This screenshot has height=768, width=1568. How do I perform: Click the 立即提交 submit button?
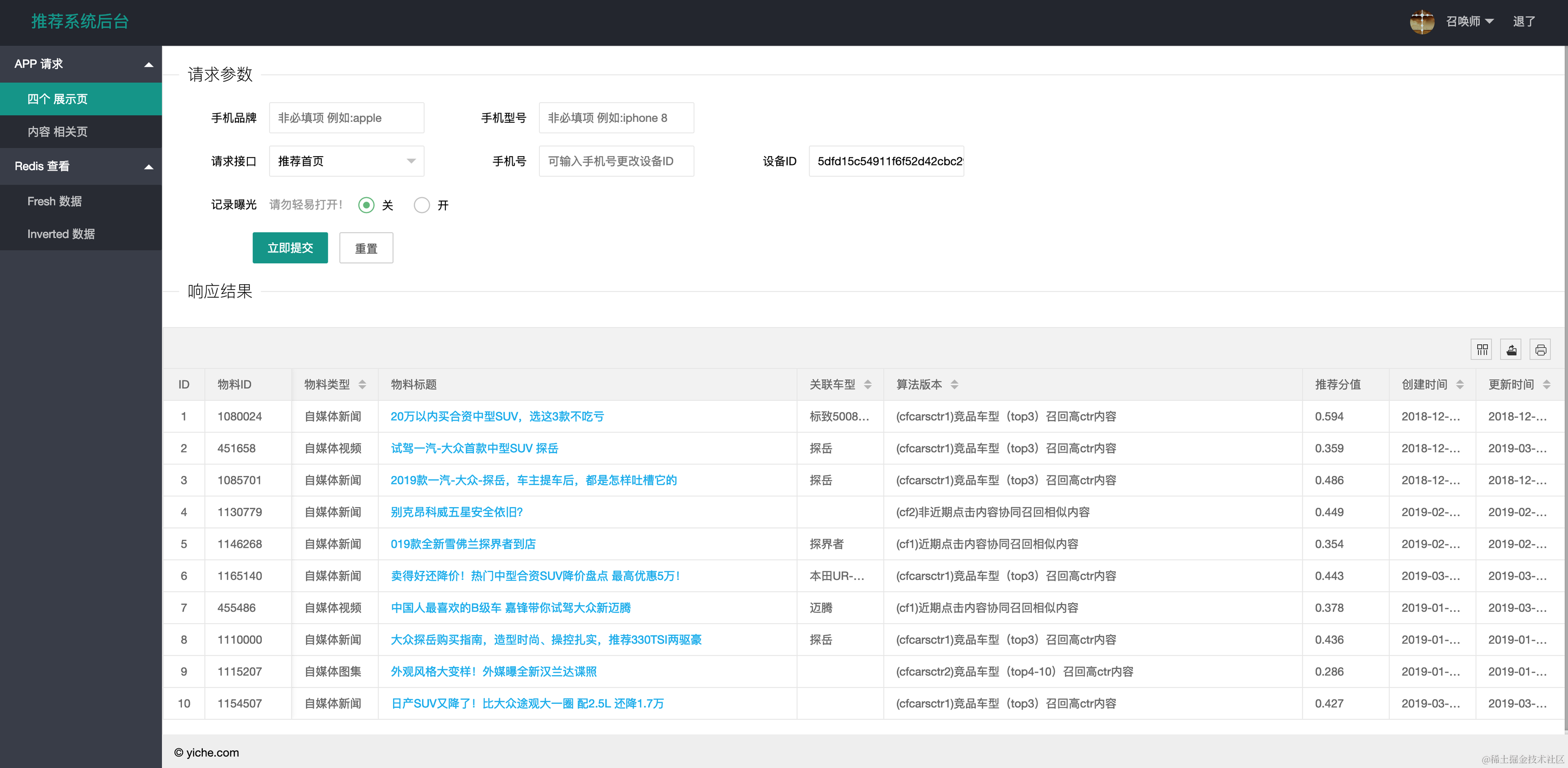click(290, 248)
